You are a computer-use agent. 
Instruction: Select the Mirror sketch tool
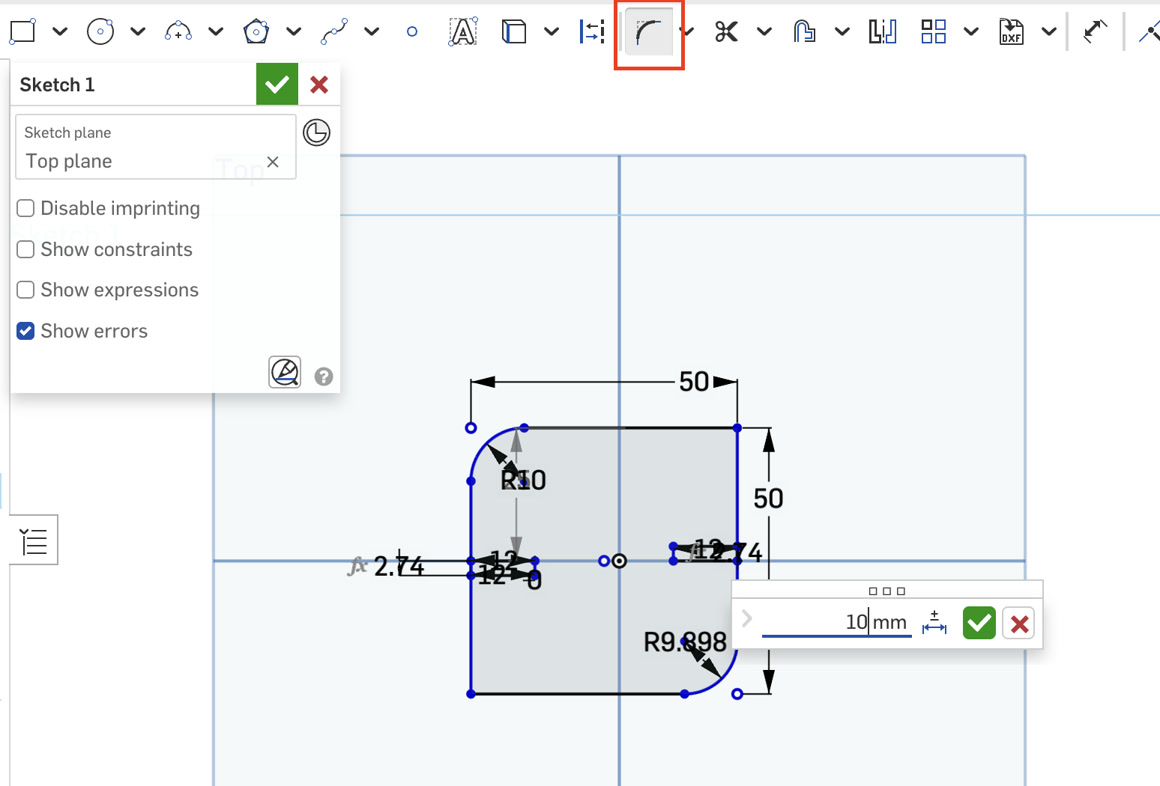[883, 32]
